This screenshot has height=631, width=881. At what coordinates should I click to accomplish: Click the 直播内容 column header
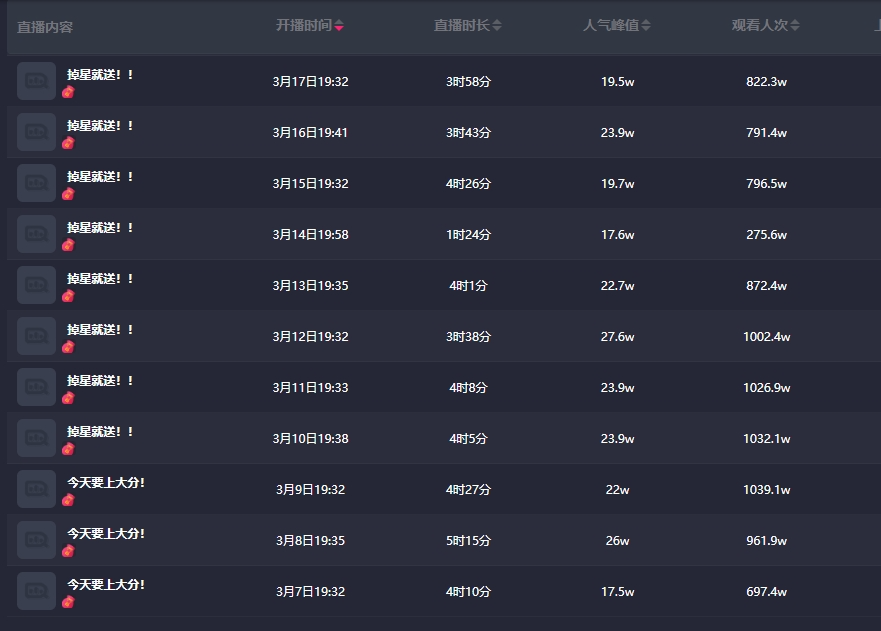45,27
